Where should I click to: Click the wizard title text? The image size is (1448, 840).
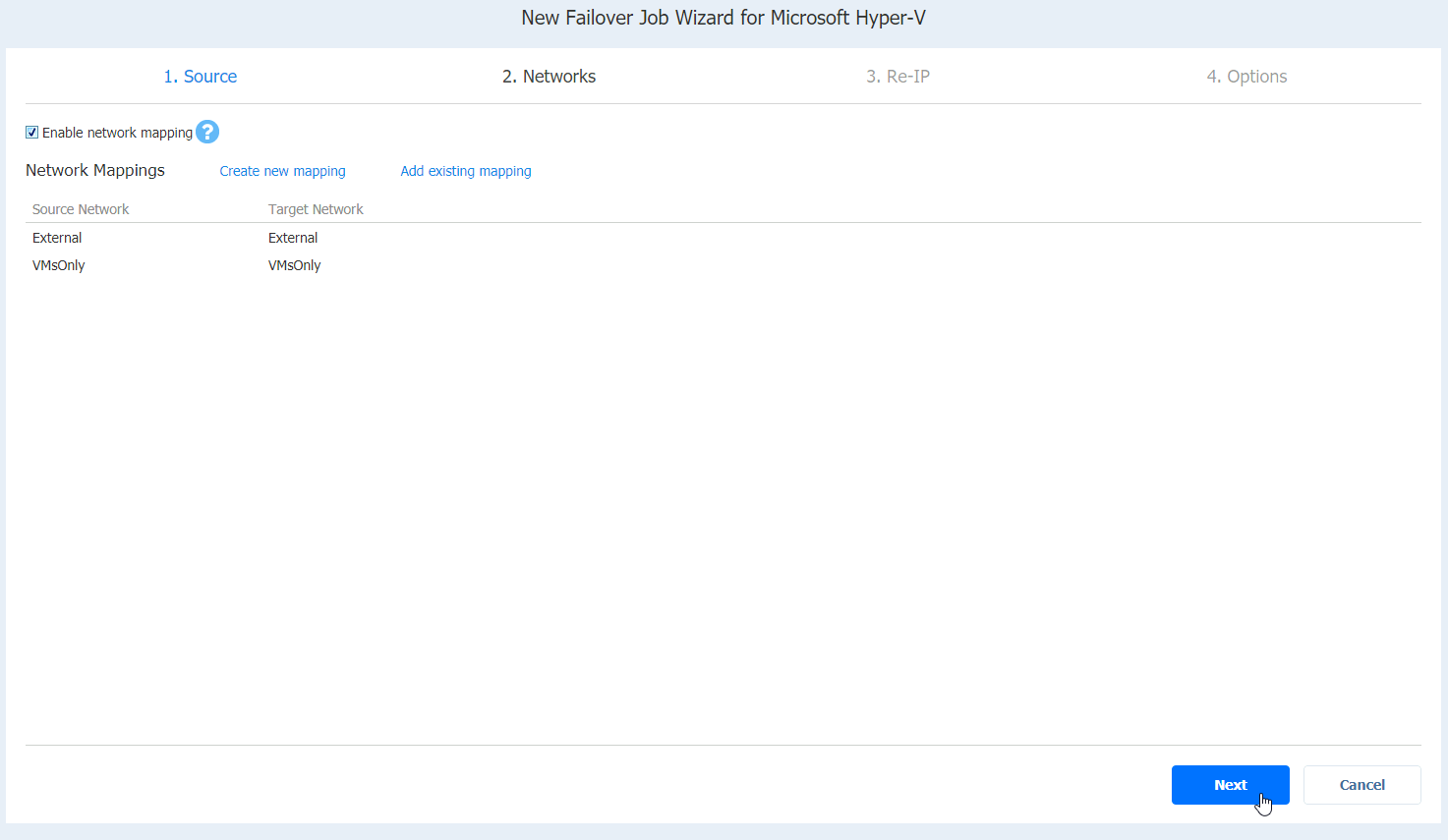pyautogui.click(x=724, y=18)
